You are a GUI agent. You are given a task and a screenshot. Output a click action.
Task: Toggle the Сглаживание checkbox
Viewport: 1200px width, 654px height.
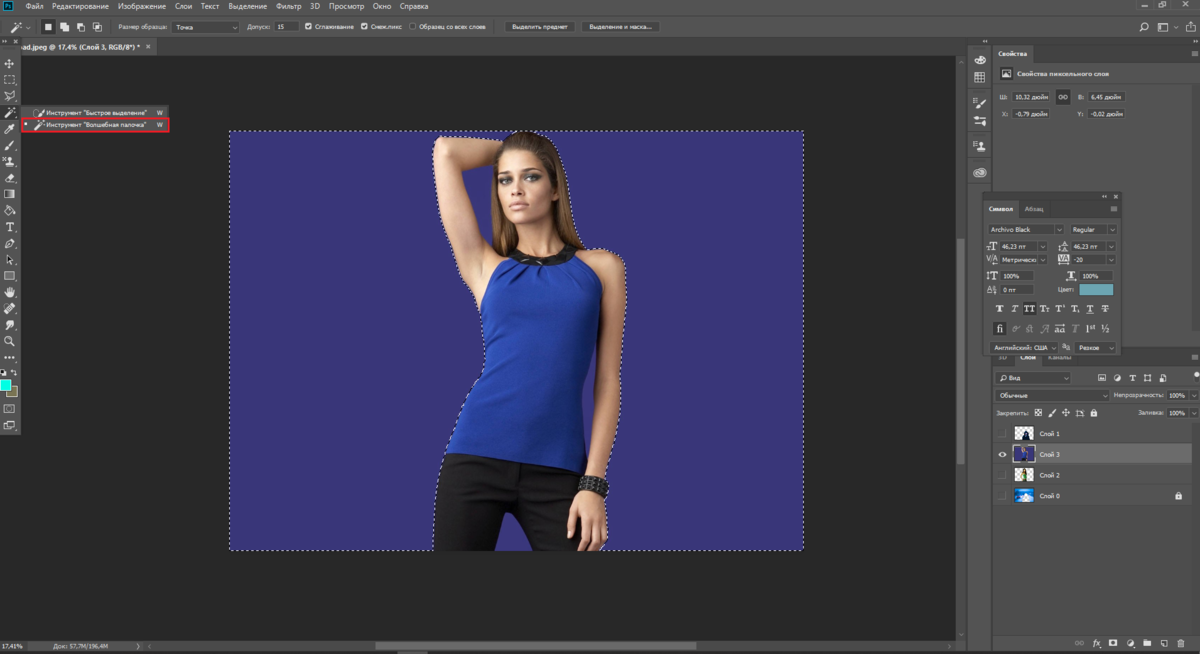point(308,27)
